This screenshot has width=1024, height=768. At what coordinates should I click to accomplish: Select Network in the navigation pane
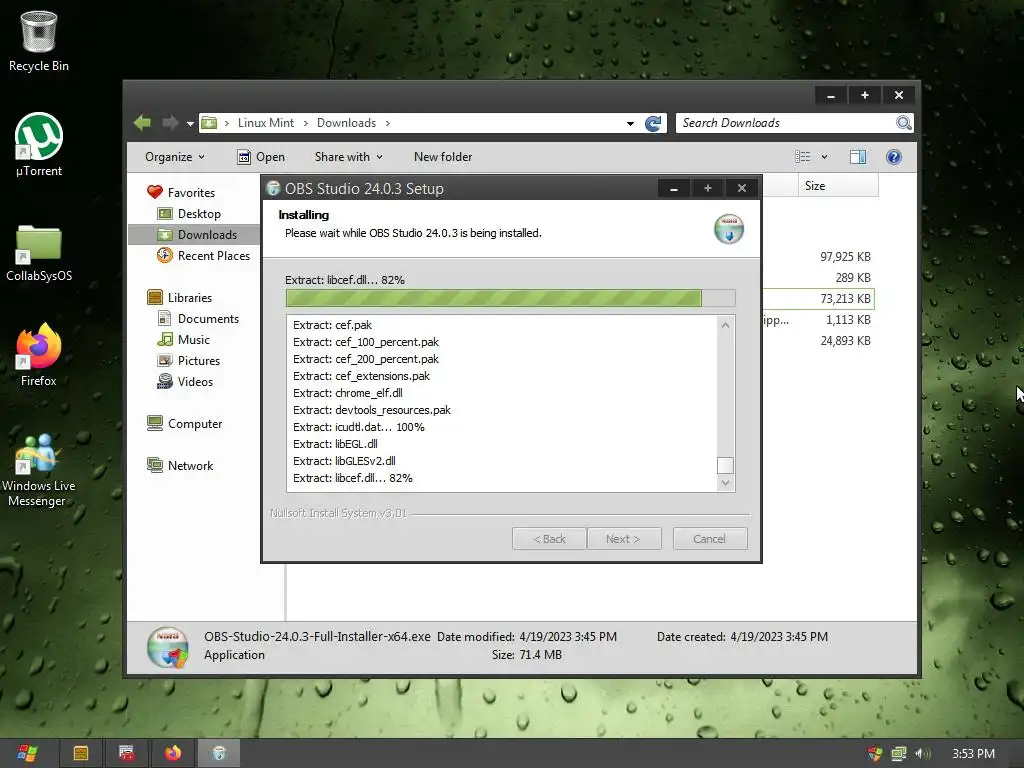pos(180,465)
